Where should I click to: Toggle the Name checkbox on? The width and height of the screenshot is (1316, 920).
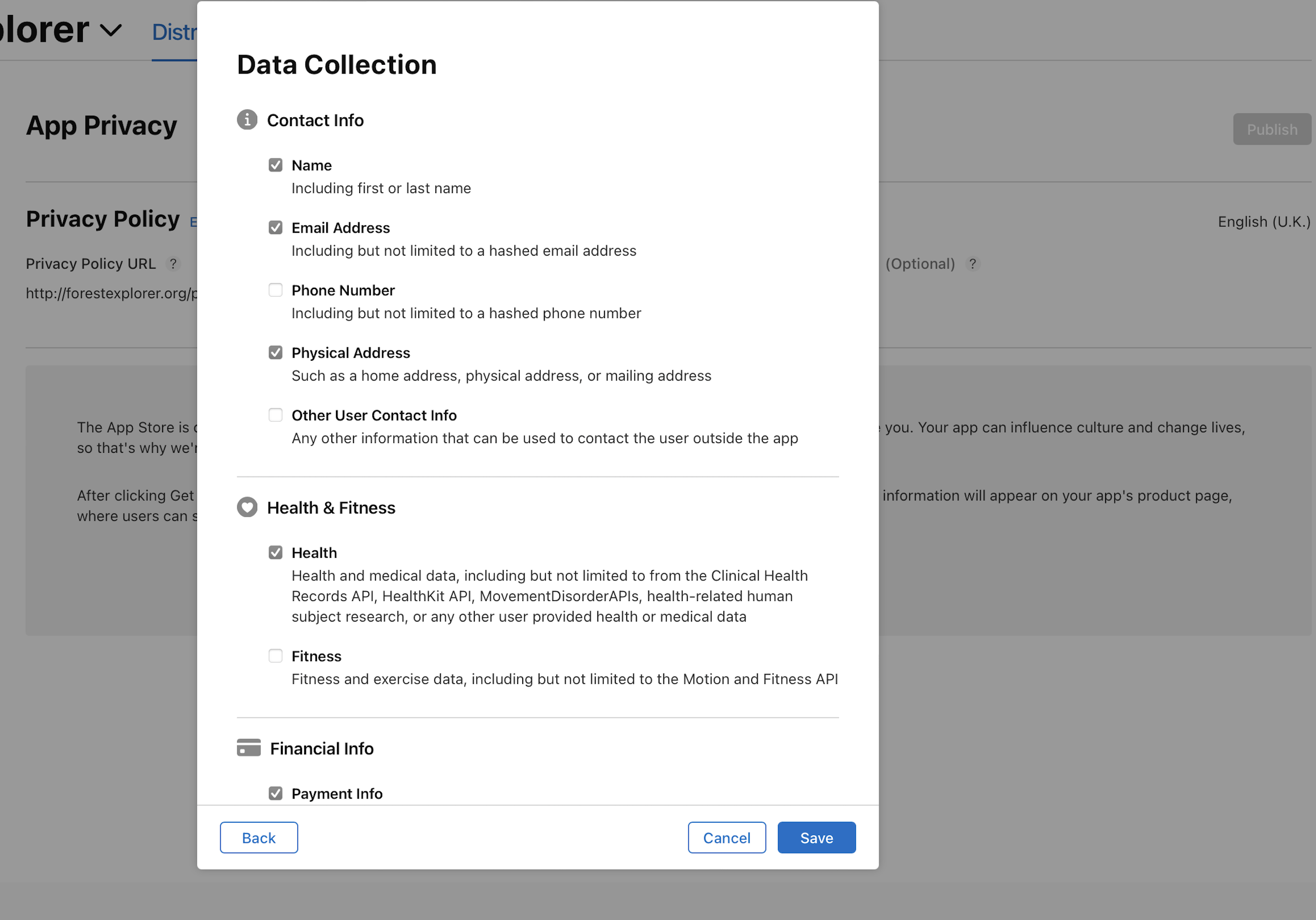pyautogui.click(x=275, y=165)
